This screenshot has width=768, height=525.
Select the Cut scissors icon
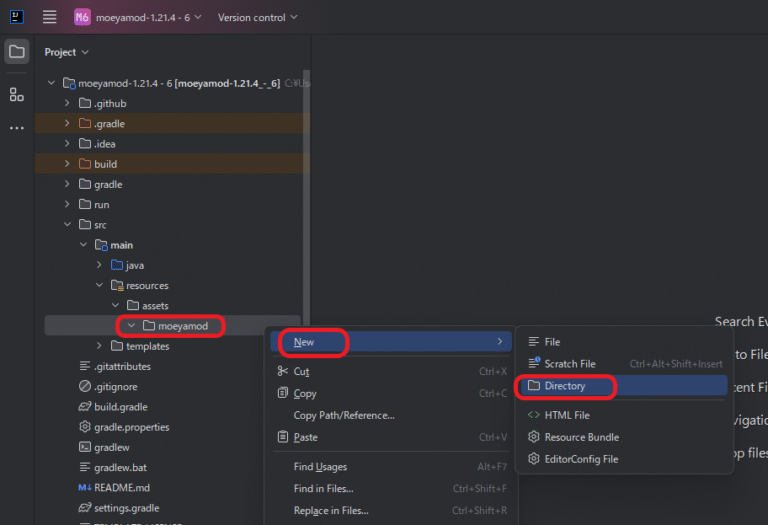tap(283, 371)
